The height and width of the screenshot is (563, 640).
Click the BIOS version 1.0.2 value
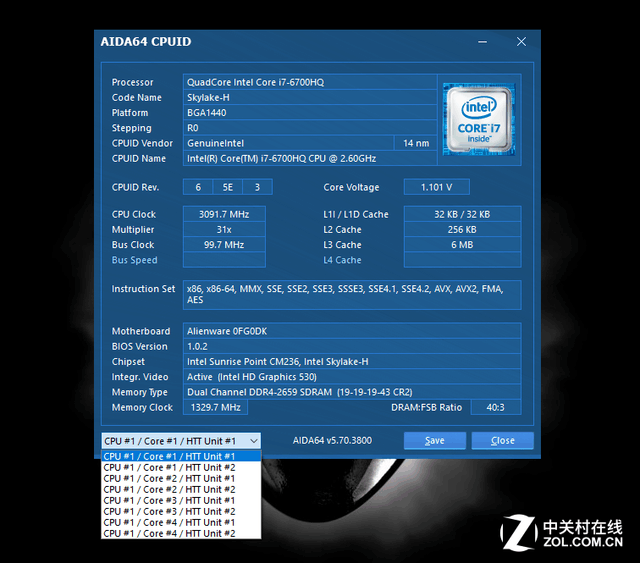[352, 346]
